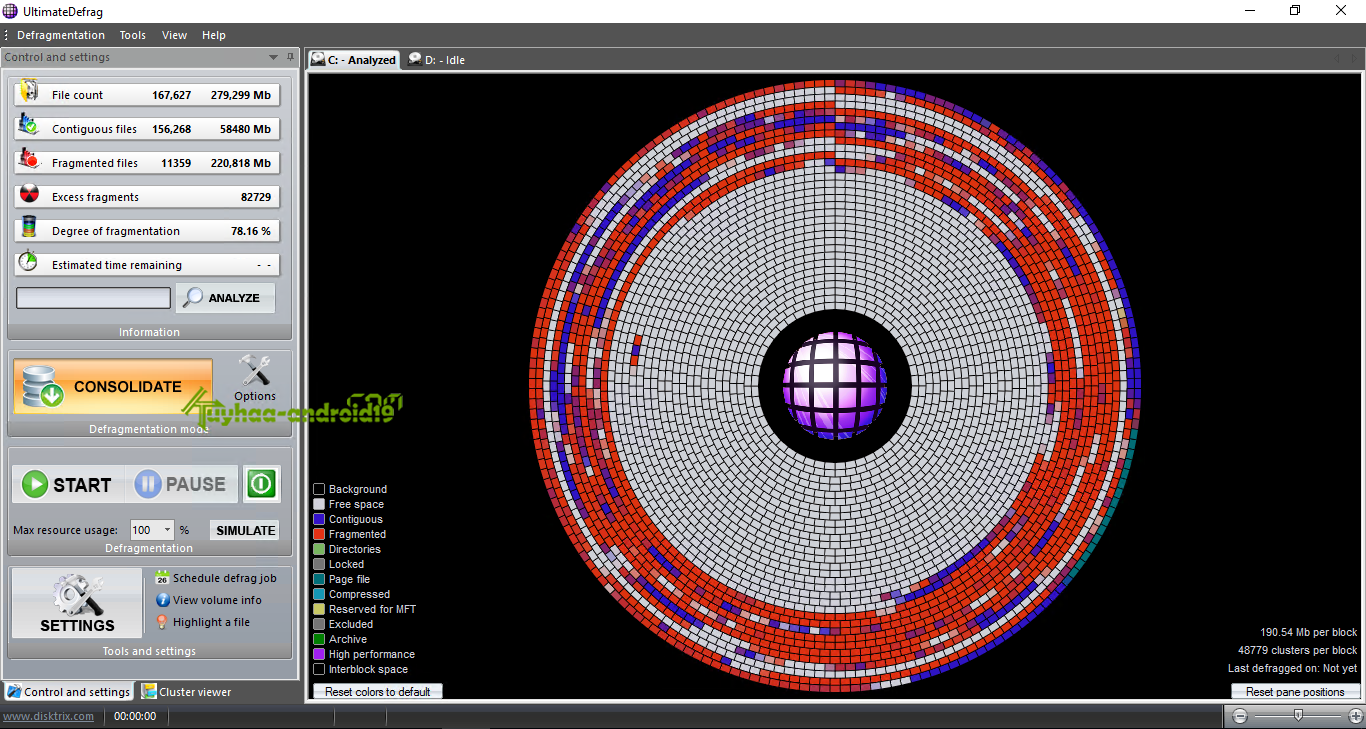The width and height of the screenshot is (1366, 729).
Task: Click the Directories color swatch
Action: pos(319,549)
